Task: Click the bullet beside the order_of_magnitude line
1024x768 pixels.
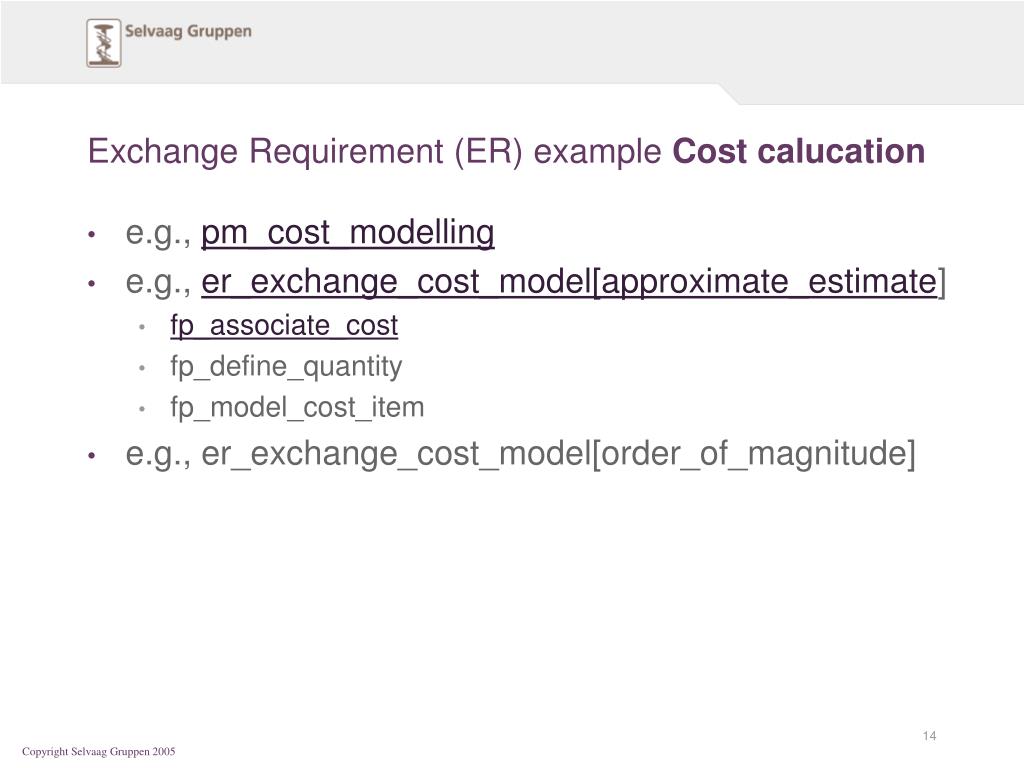Action: coord(92,456)
